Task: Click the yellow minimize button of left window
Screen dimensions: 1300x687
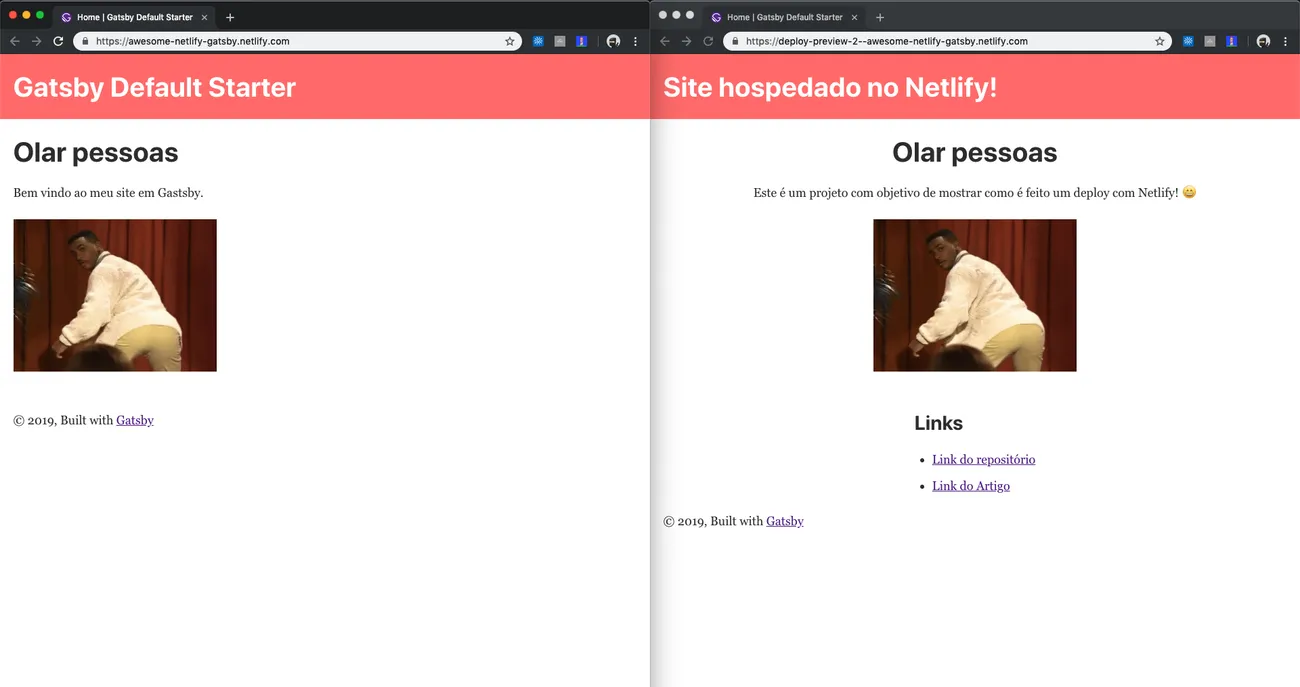Action: tap(26, 15)
